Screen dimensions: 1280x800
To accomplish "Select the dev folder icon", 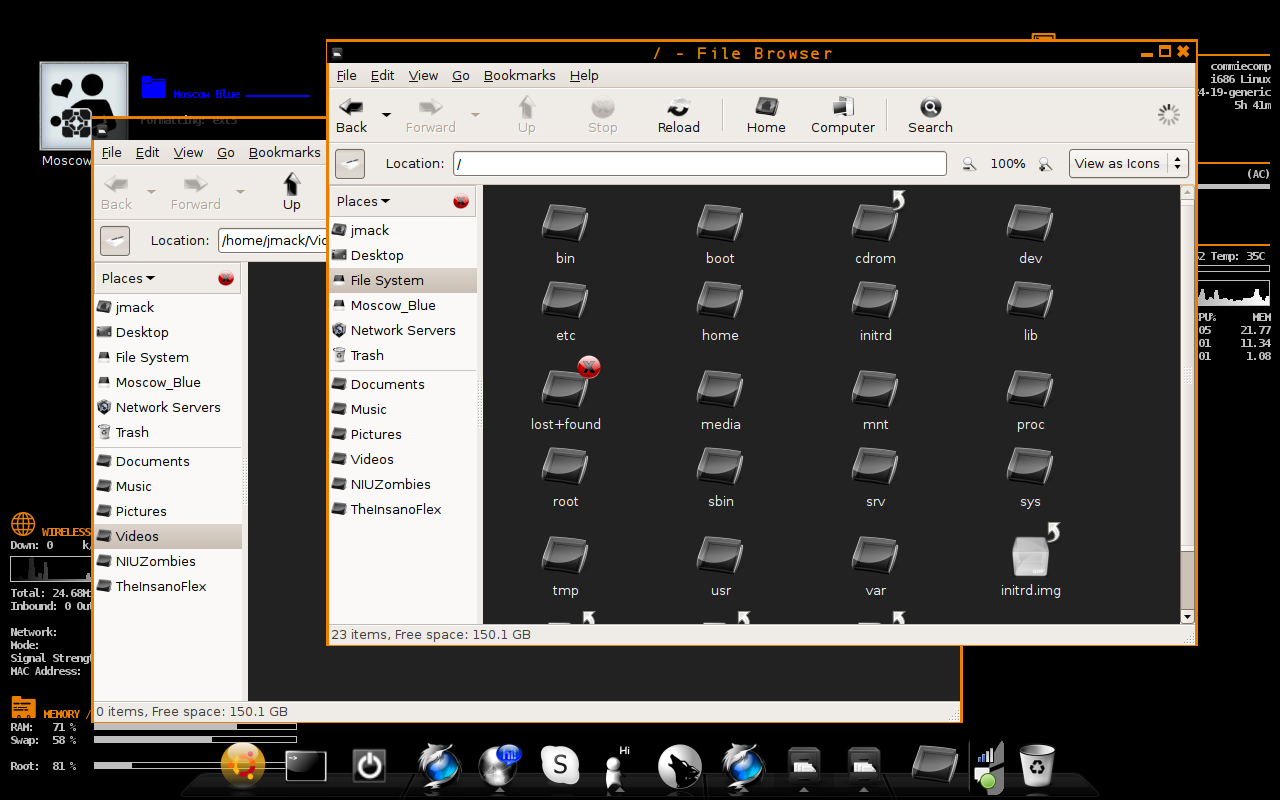I will [1030, 223].
